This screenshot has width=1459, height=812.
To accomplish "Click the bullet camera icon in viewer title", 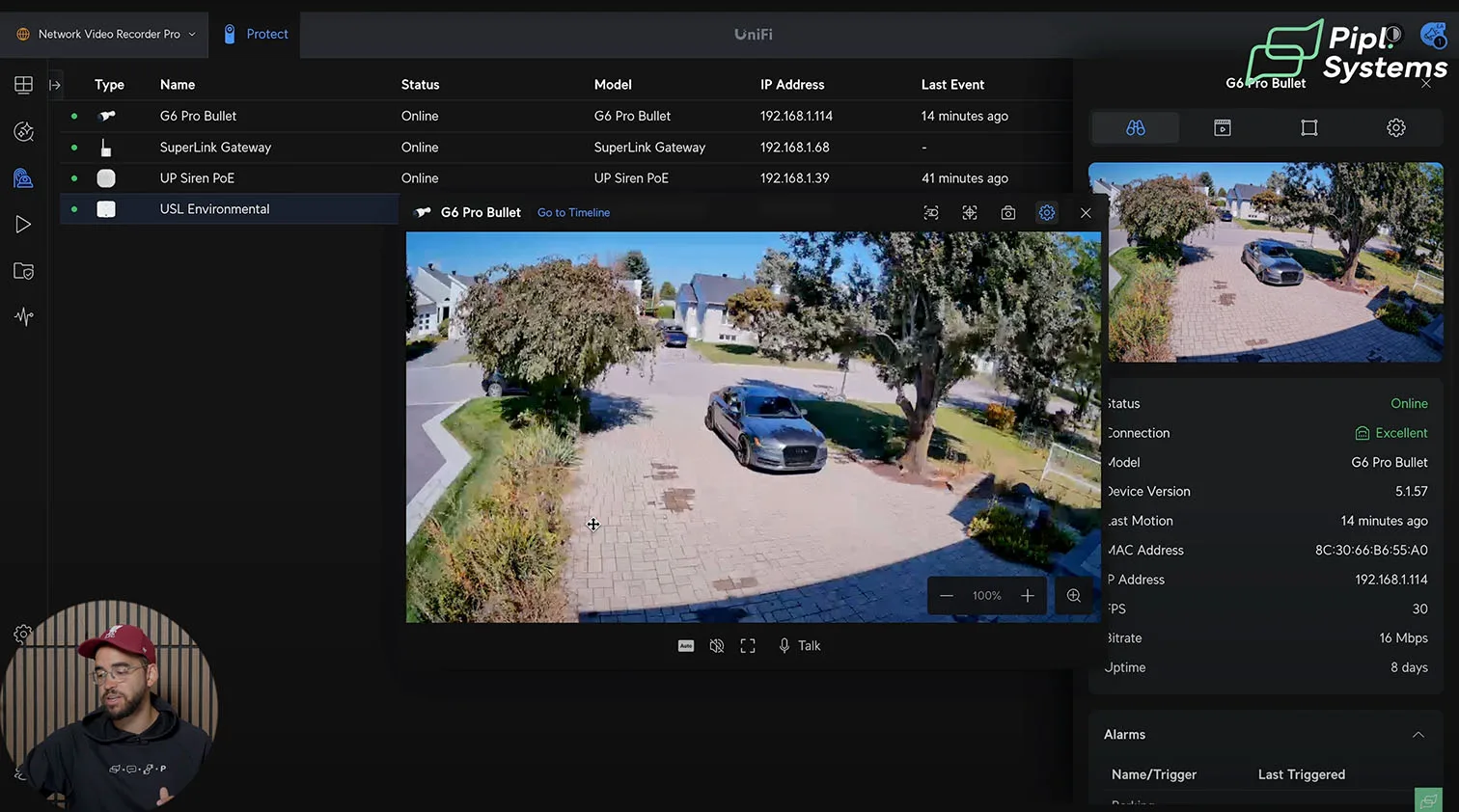I will [x=423, y=213].
